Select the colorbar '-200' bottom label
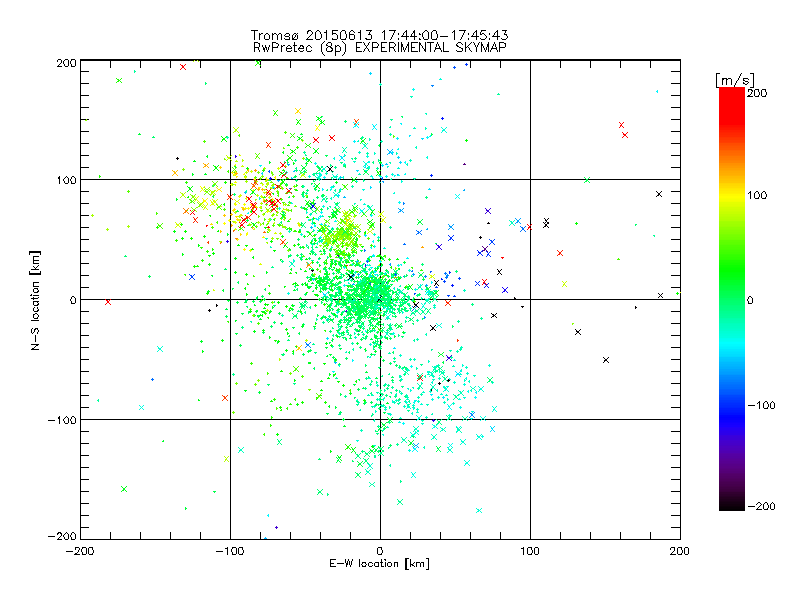Screen dimensions: 800x600 click(x=761, y=506)
